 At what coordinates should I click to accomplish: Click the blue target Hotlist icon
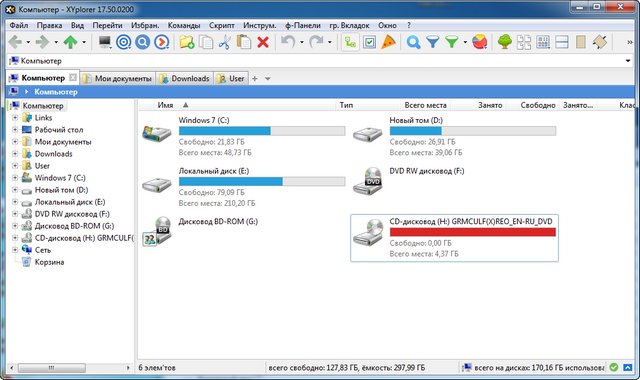click(x=124, y=42)
